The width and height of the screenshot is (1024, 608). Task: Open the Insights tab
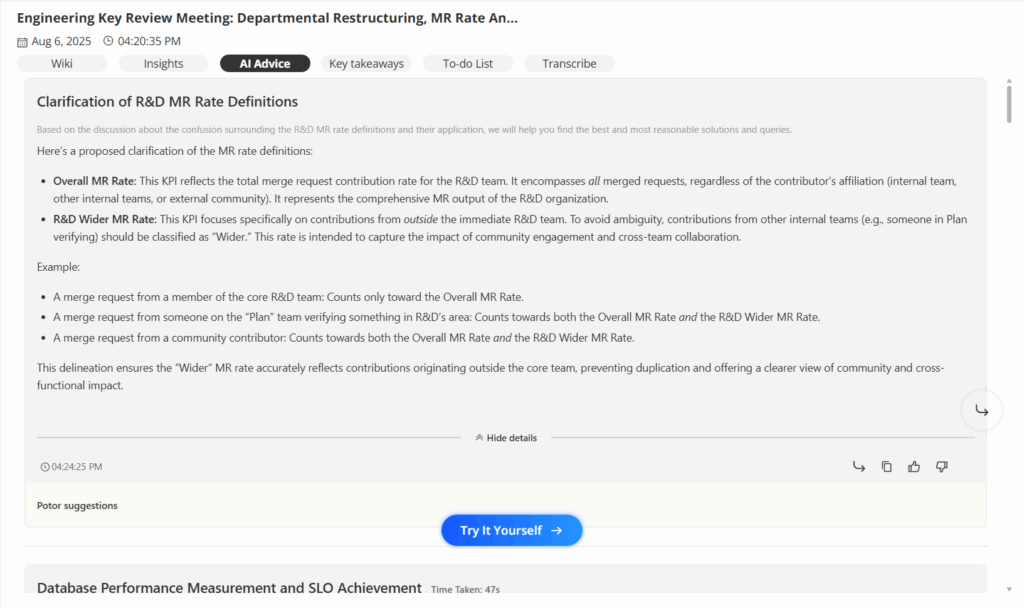pos(163,63)
